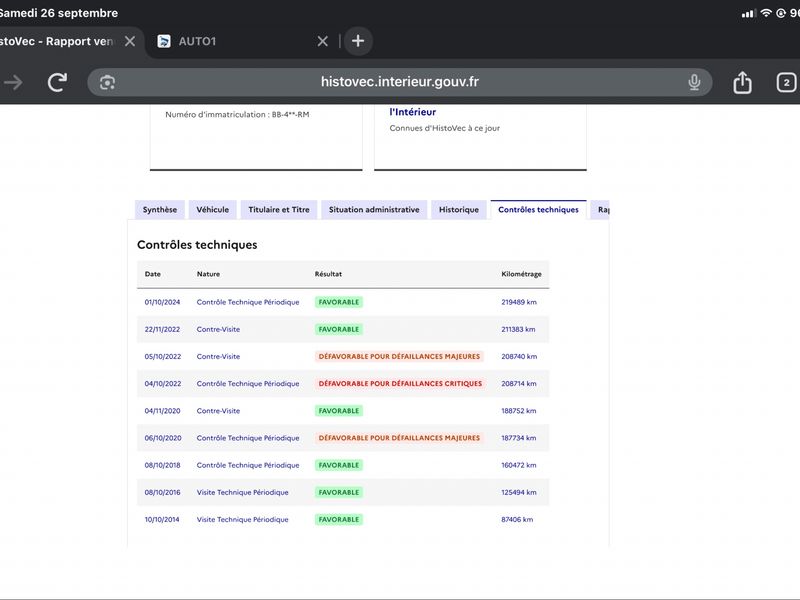Click the 01/10/2024 control date entry
The height and width of the screenshot is (600, 800).
point(162,302)
